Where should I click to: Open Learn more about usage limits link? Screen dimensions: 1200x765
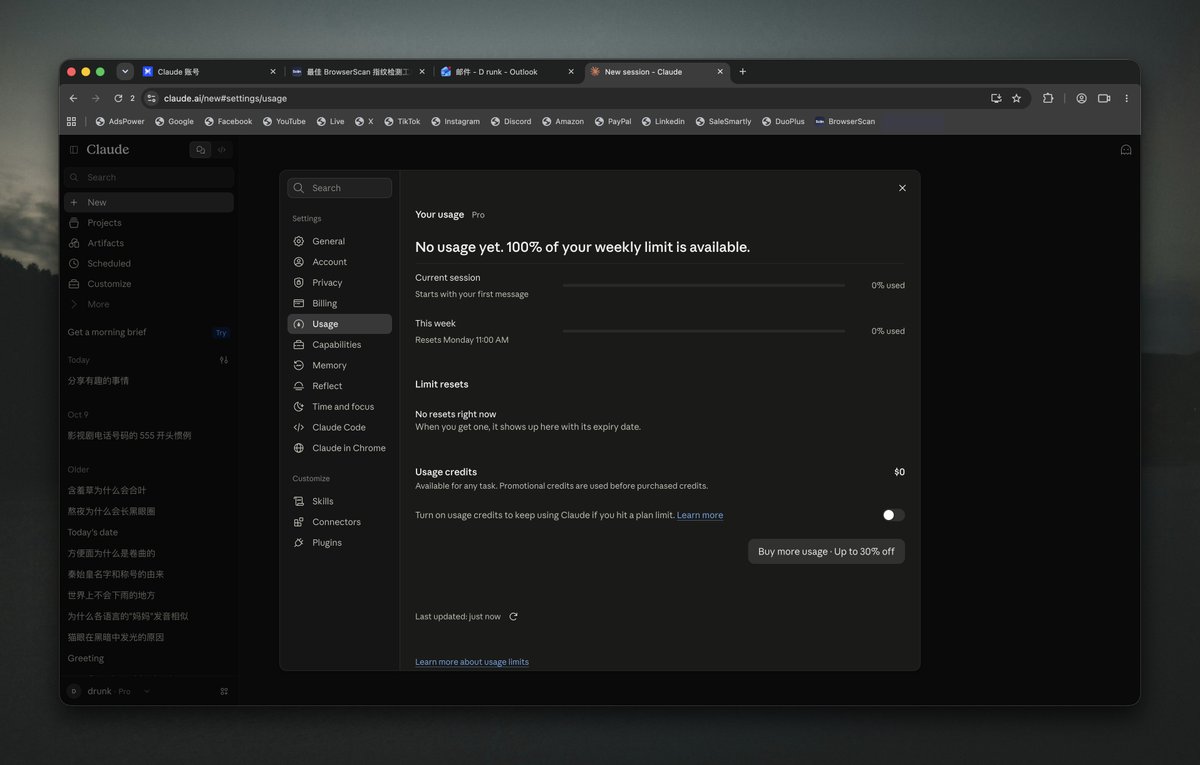point(472,662)
